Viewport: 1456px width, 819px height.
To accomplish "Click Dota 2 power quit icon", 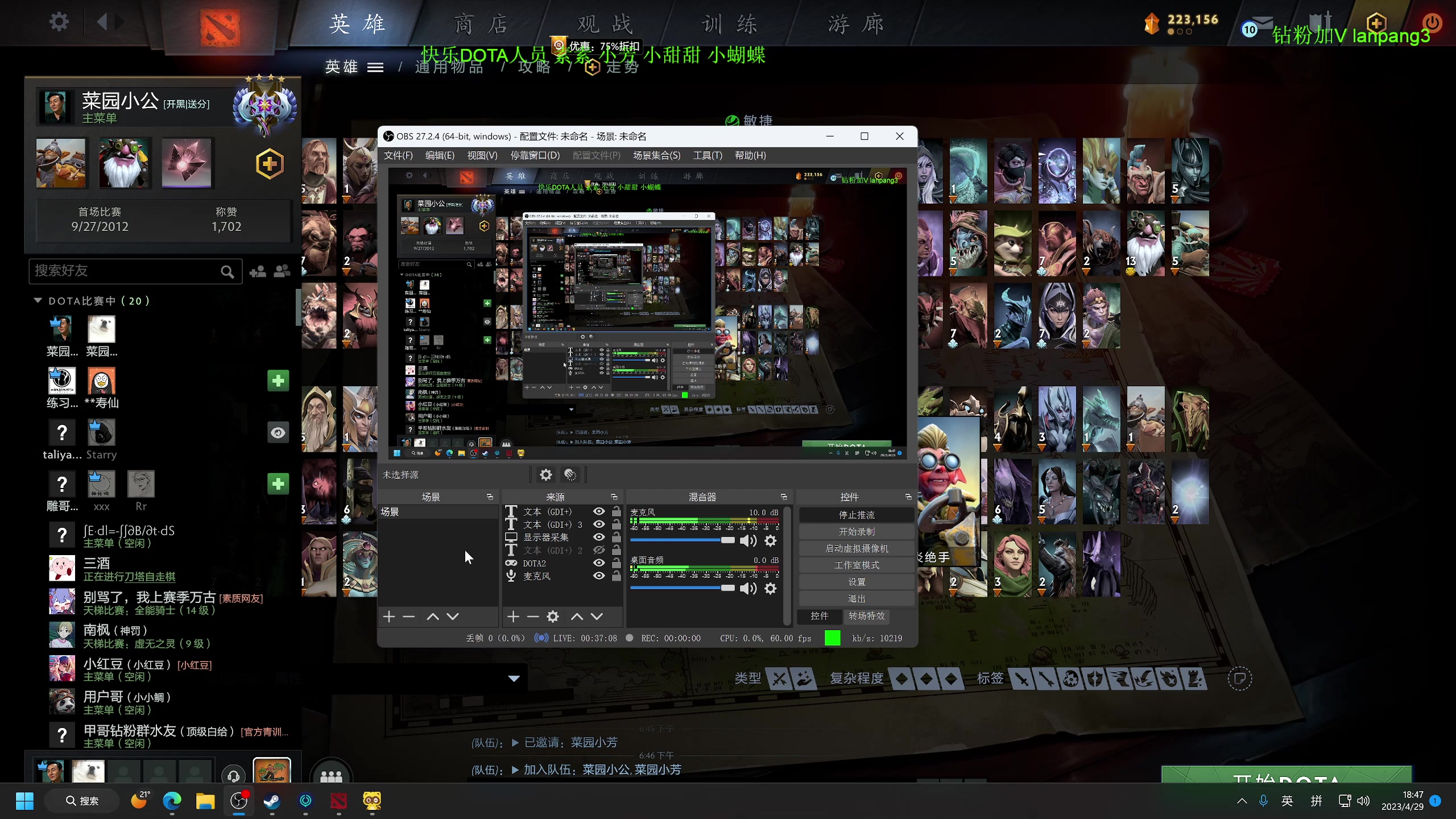I will (1432, 23).
